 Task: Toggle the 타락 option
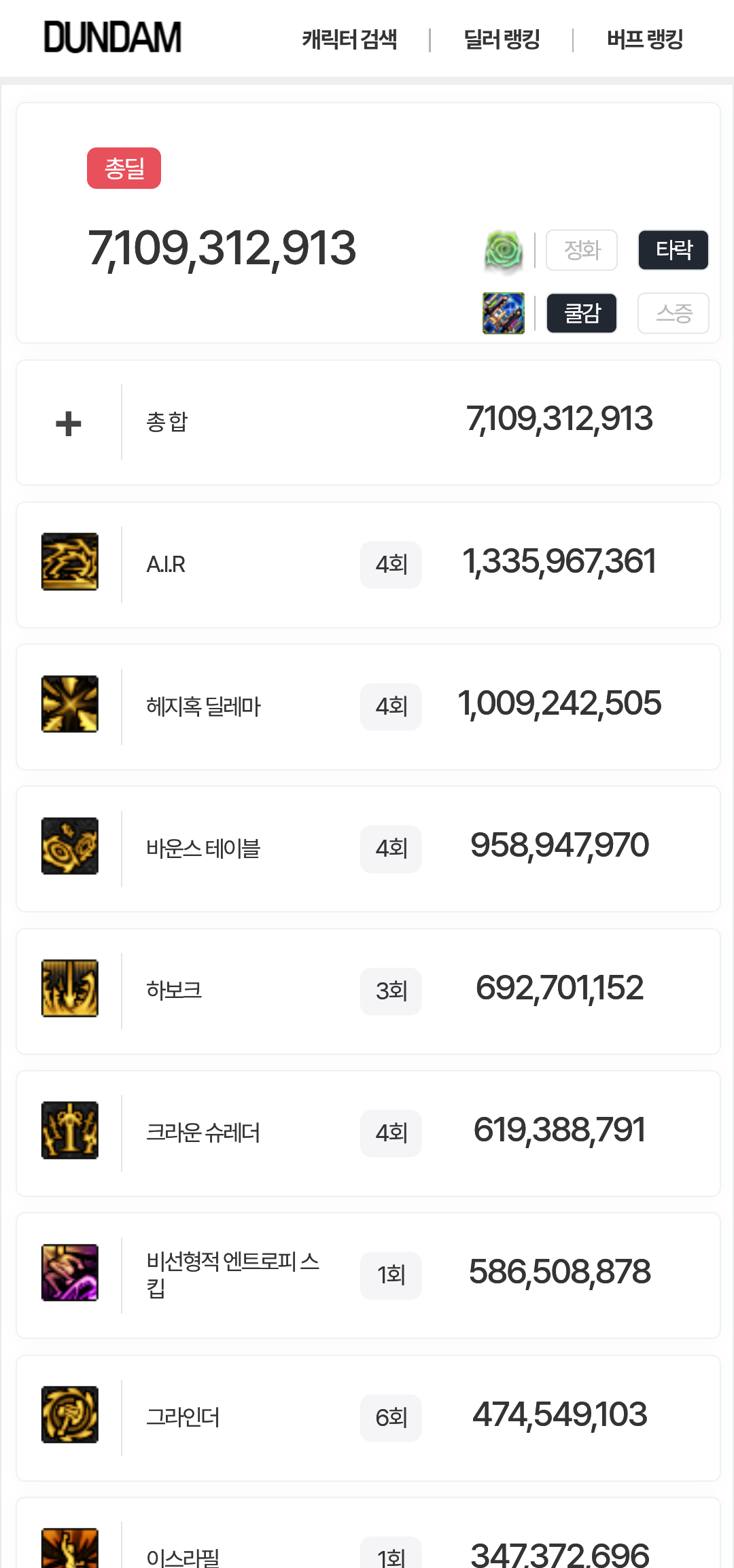[x=673, y=251]
